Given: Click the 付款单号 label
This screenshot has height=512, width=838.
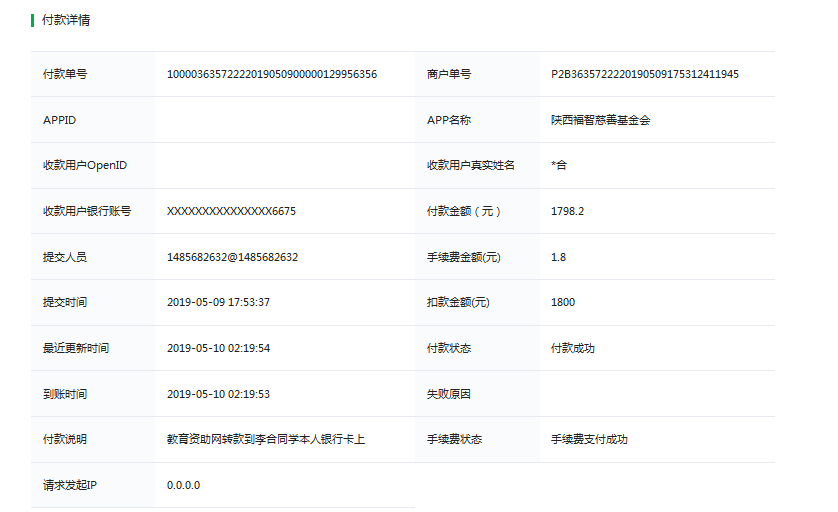Looking at the screenshot, I should coord(65,74).
